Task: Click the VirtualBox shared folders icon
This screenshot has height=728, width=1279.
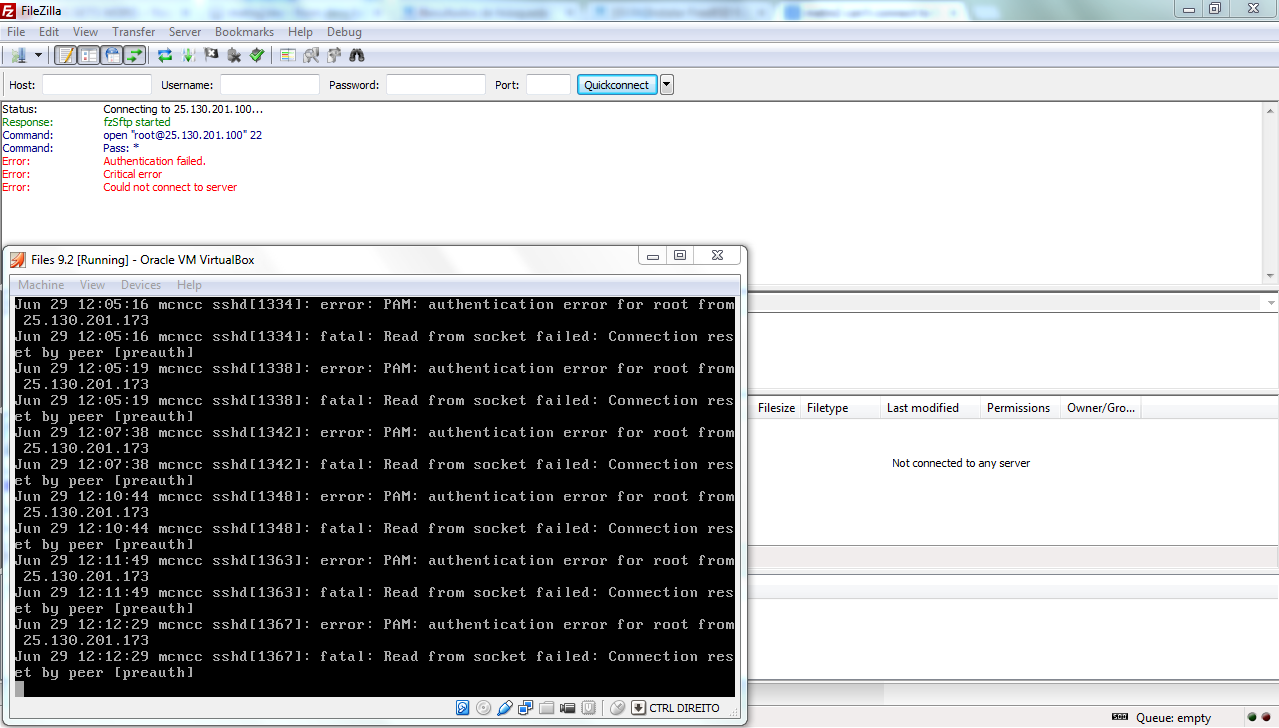Action: 547,708
